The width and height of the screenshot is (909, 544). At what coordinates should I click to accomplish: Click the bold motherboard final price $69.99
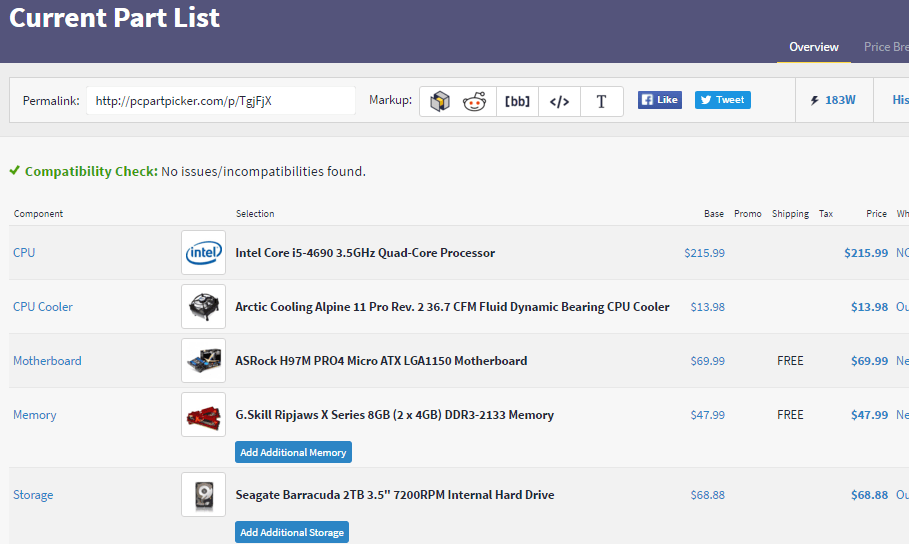tap(870, 361)
